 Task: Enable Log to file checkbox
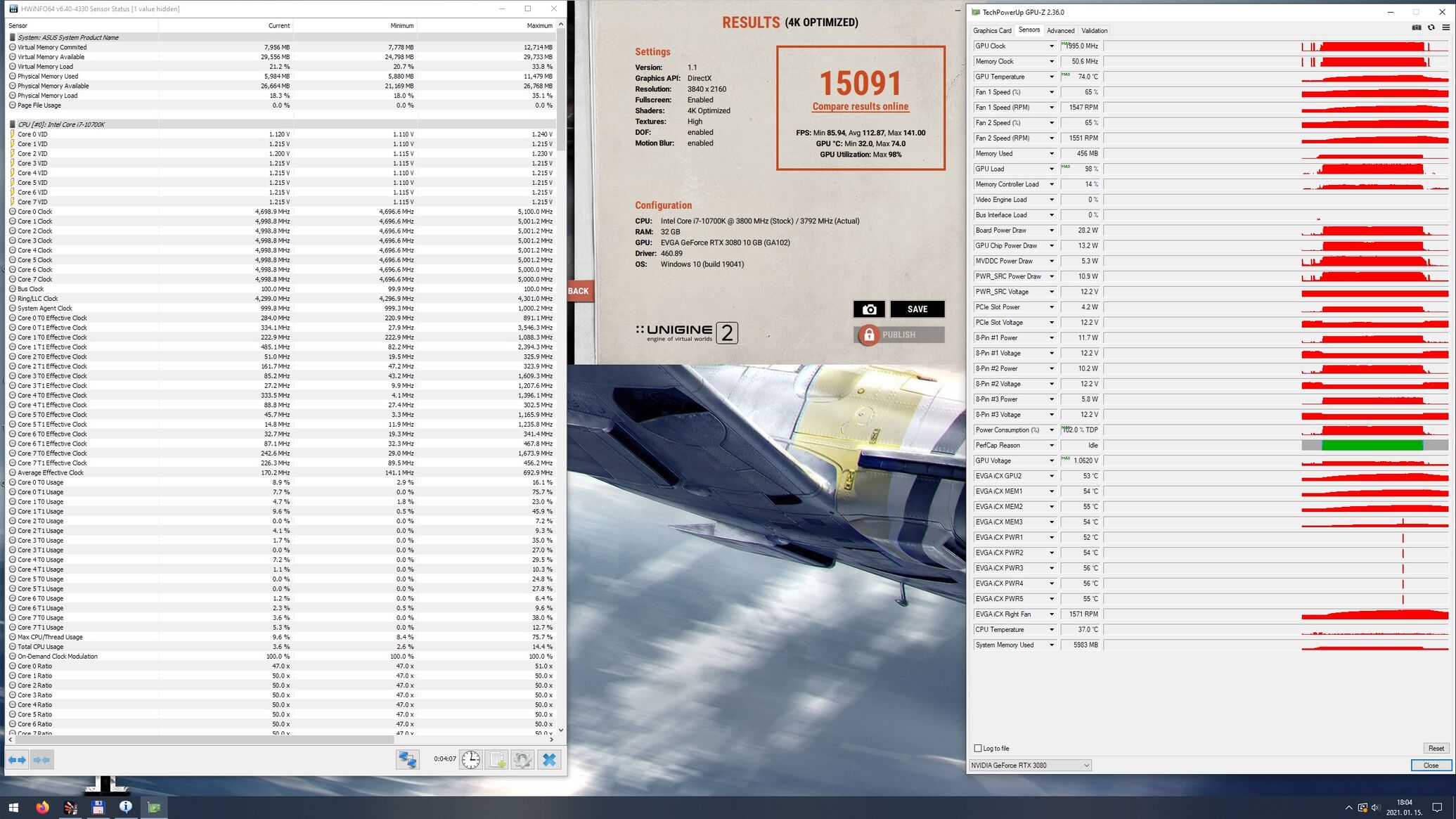click(978, 748)
